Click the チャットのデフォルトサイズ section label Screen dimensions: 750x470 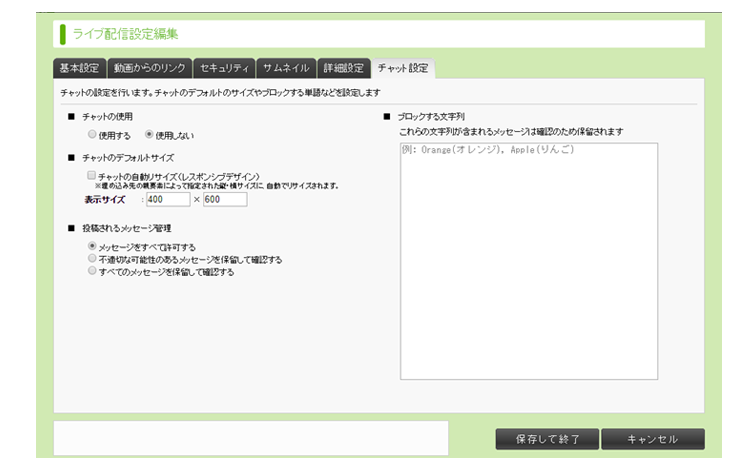coord(128,158)
